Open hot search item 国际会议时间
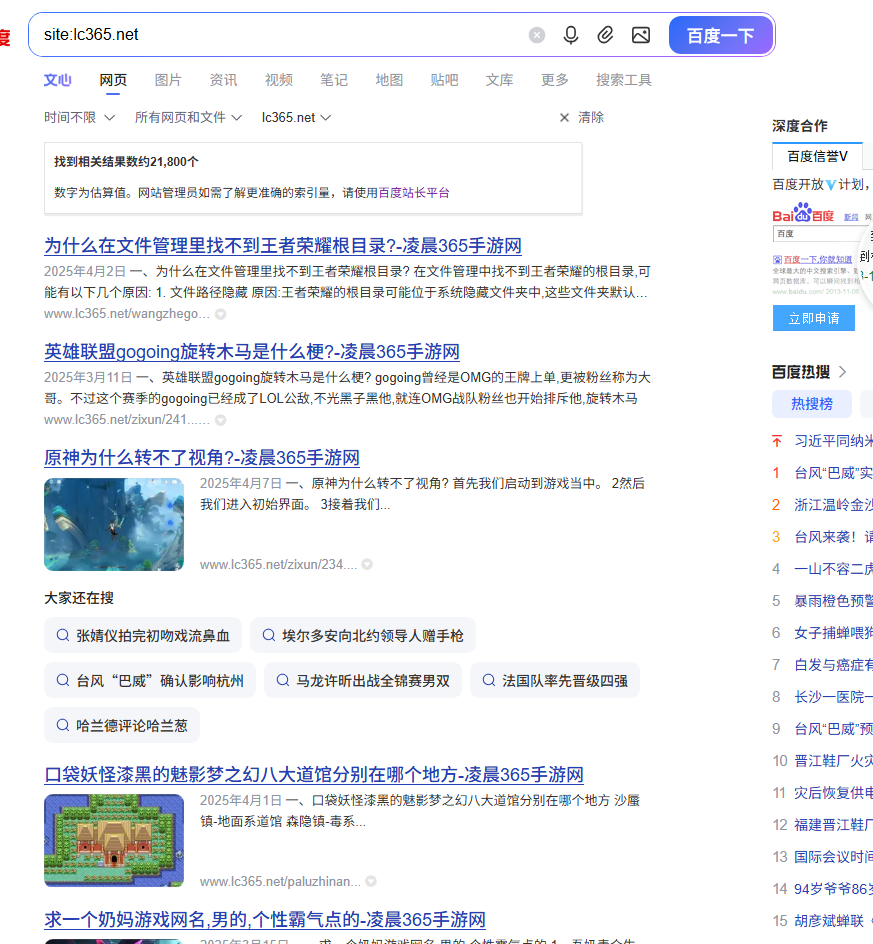 (x=833, y=857)
